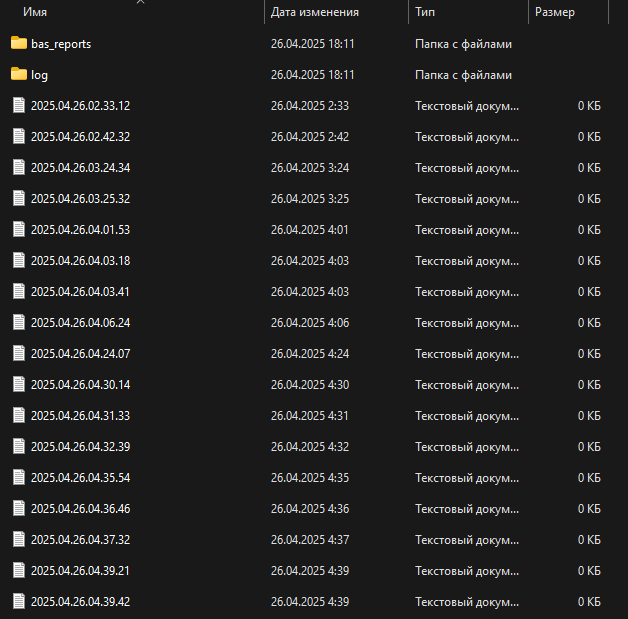The width and height of the screenshot is (628, 619).
Task: Click the 2025.04.26.04.32.39 file icon
Action: click(x=18, y=447)
